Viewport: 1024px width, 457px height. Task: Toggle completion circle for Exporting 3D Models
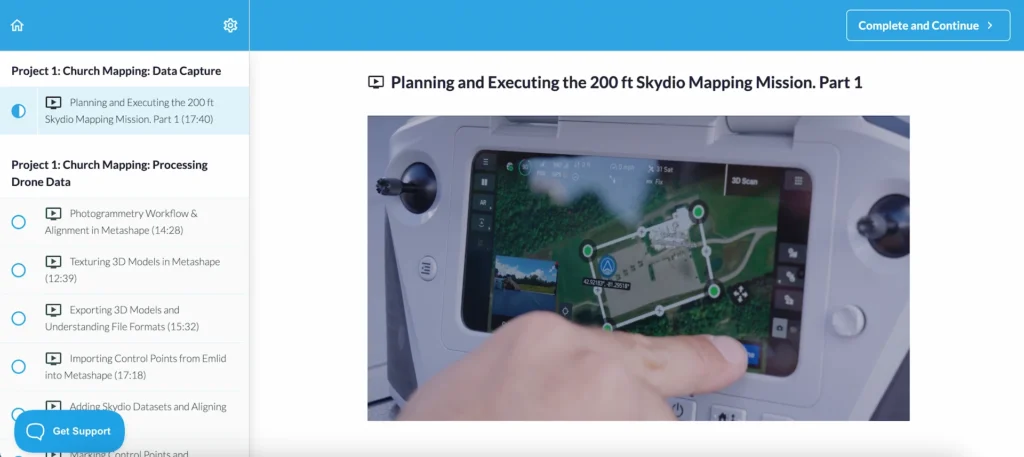pyautogui.click(x=19, y=318)
